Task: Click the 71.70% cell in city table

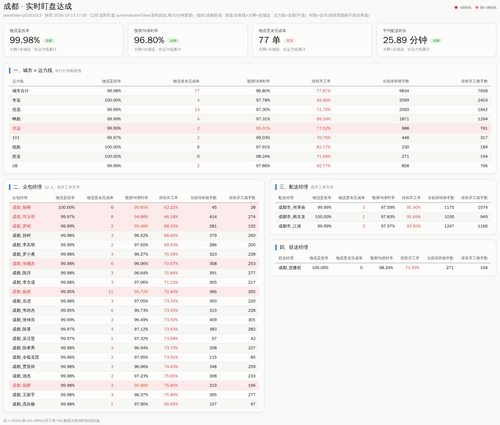Action: pos(323,109)
